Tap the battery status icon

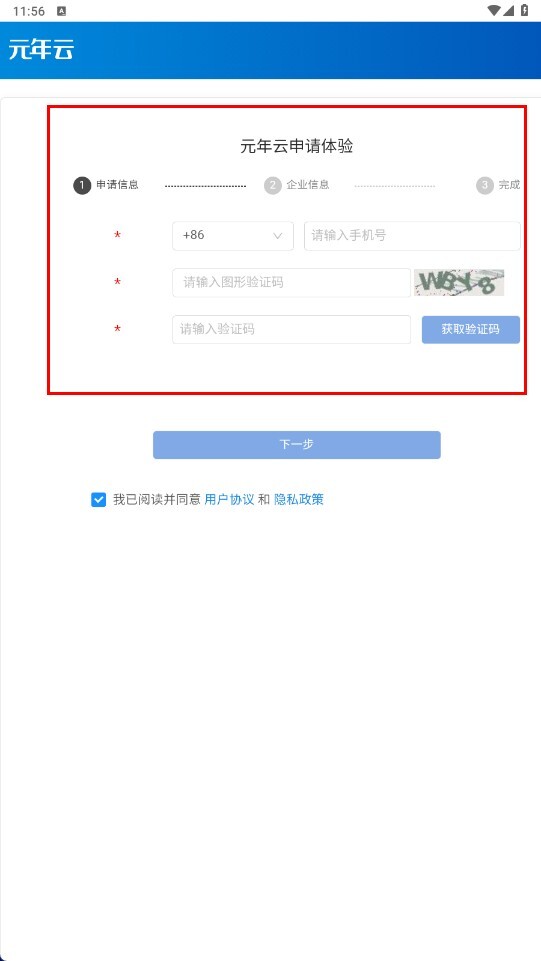(524, 10)
